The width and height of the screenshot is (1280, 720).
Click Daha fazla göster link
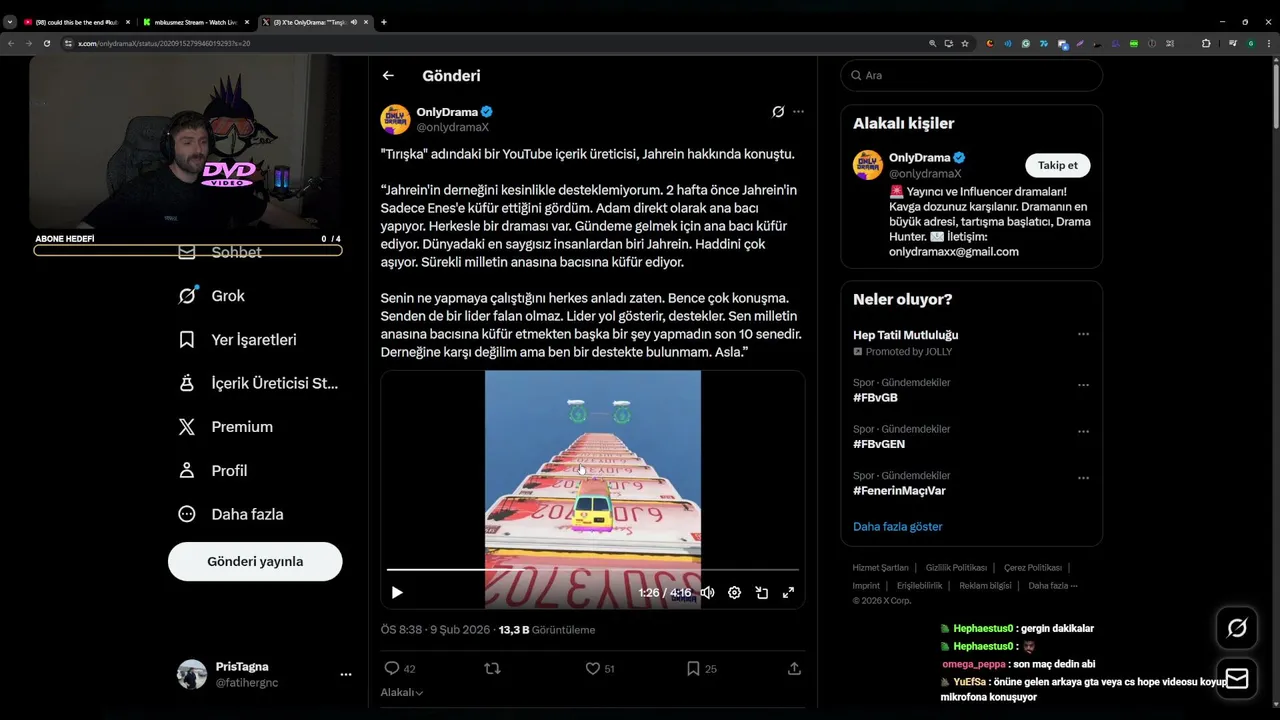pos(897,527)
